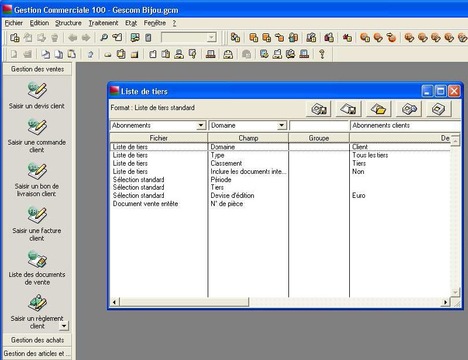Click the Liste de tiers save-format diskette icon
The image size is (468, 360).
pos(319,109)
